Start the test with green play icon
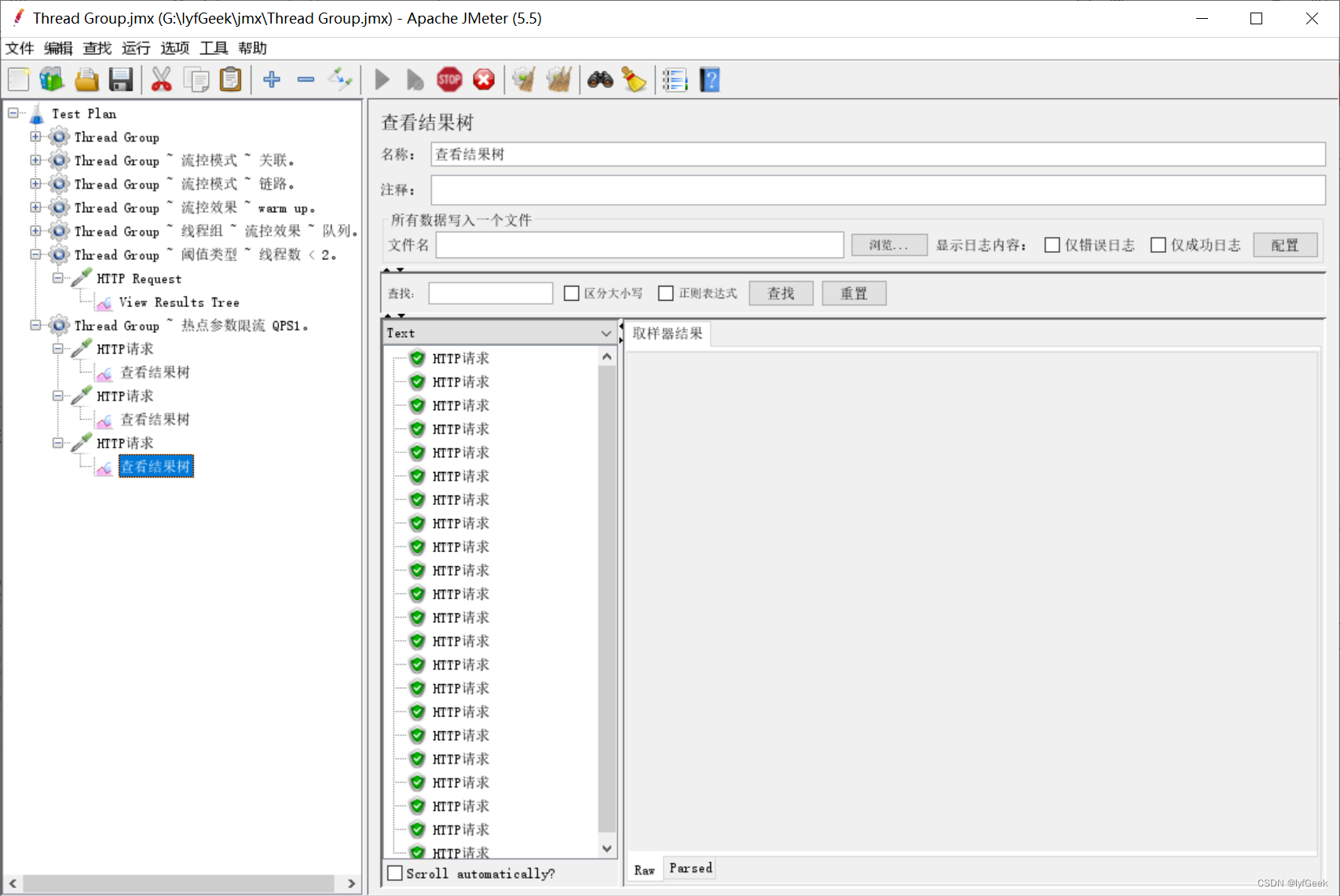 point(383,79)
